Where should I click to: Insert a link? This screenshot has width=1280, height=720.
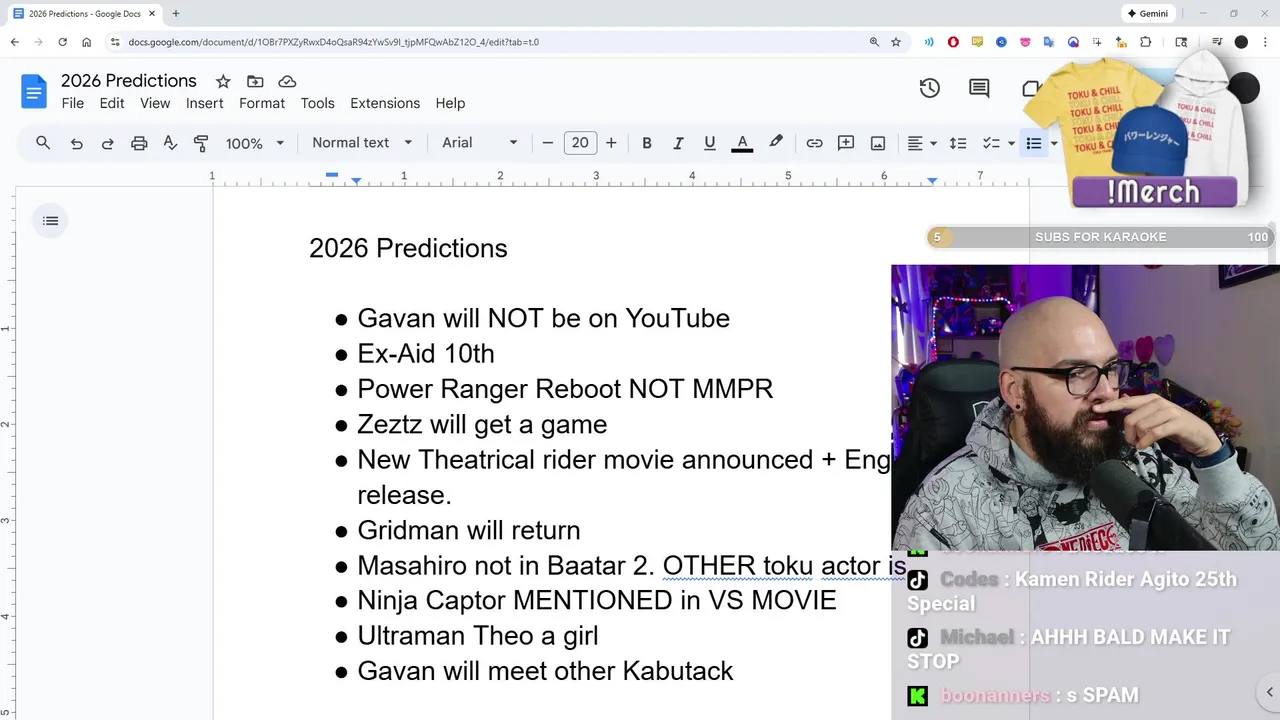click(x=814, y=143)
